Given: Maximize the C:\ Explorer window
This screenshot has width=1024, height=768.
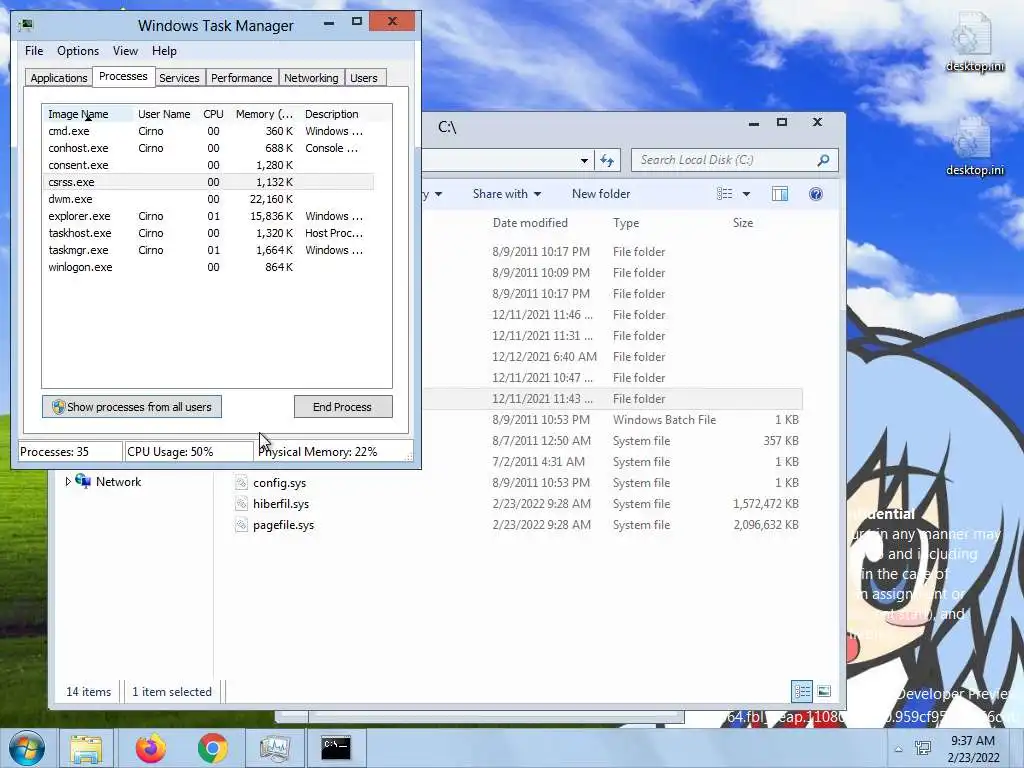Looking at the screenshot, I should tap(782, 122).
